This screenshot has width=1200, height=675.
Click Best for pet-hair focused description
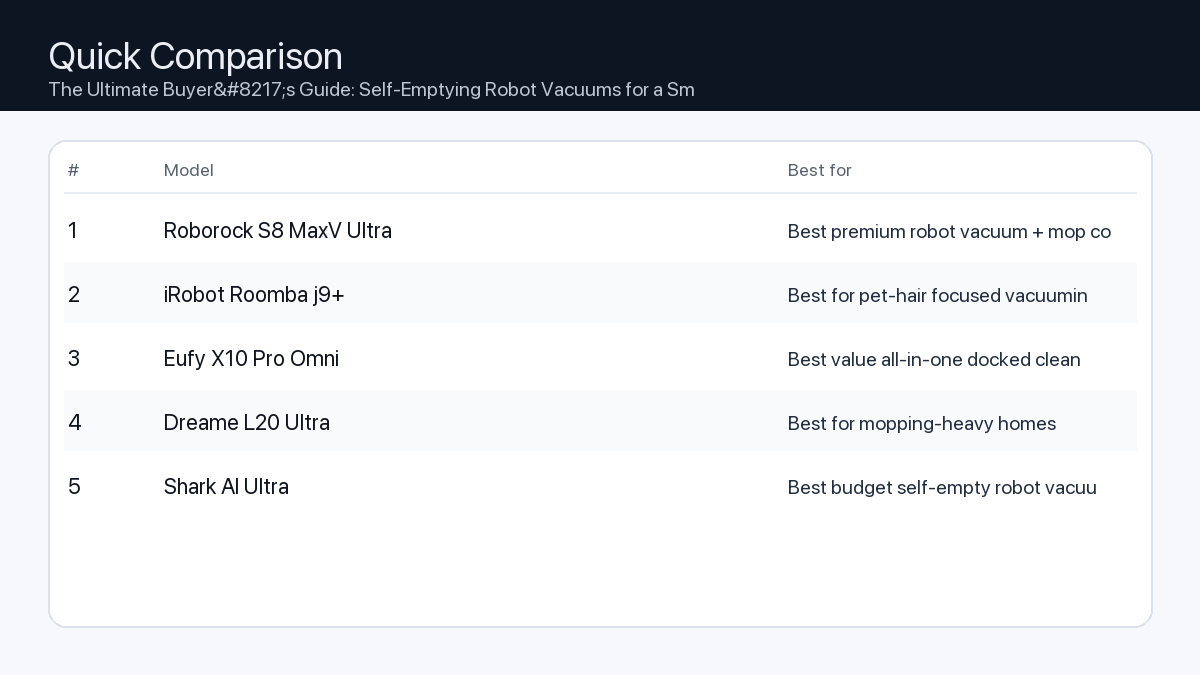937,296
